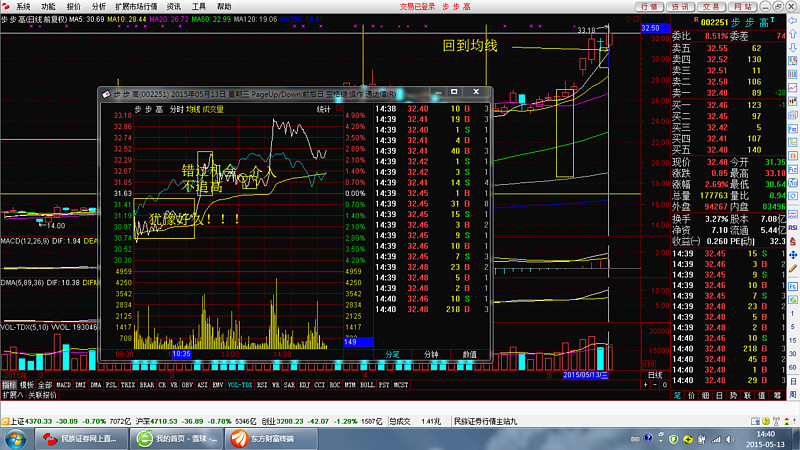Toggle the 成交量 label in intraday popup
800x450 pixels.
212,108
